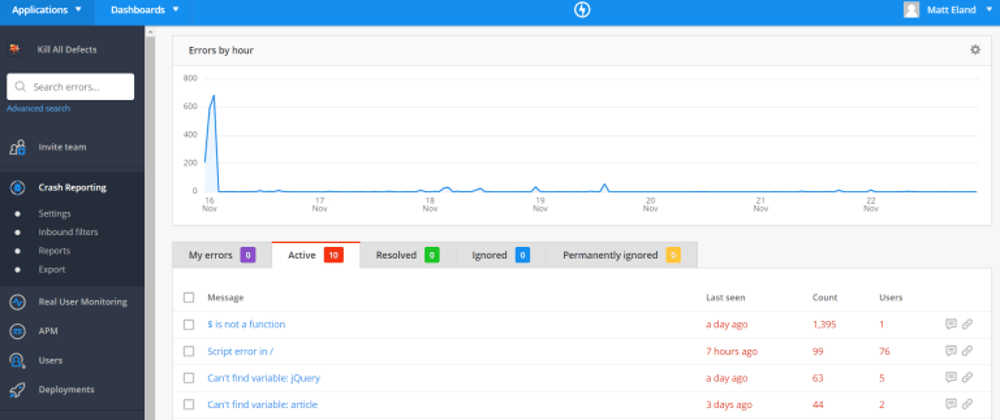Click the Message column header

pos(225,297)
